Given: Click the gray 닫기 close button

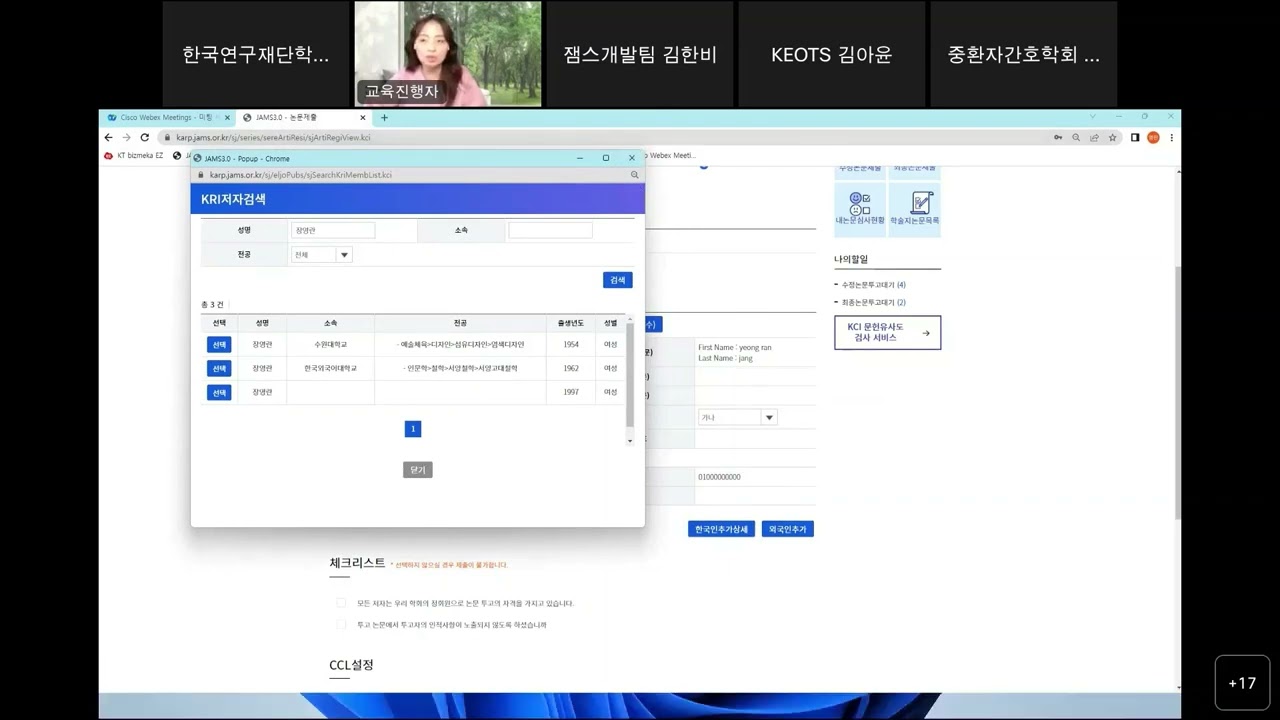Looking at the screenshot, I should click(x=417, y=470).
